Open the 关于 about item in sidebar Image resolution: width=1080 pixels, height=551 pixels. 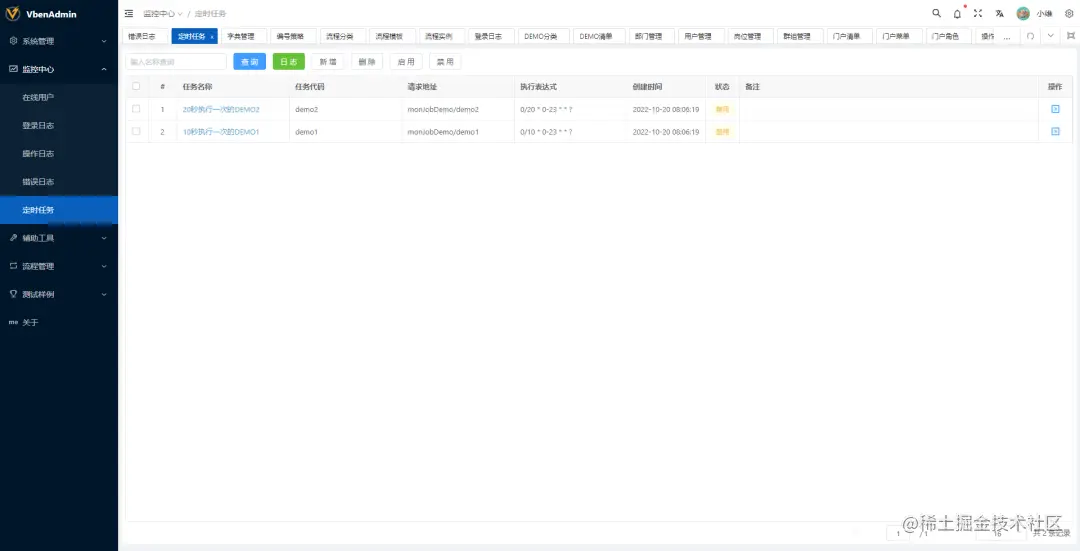[x=59, y=322]
